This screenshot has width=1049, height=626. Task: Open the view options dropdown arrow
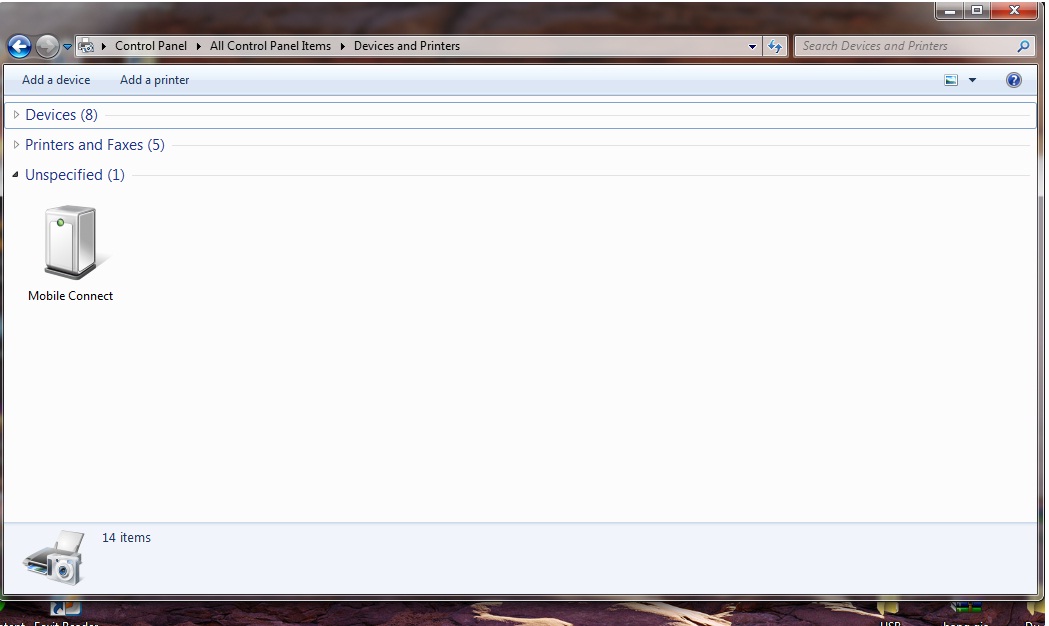[x=972, y=80]
